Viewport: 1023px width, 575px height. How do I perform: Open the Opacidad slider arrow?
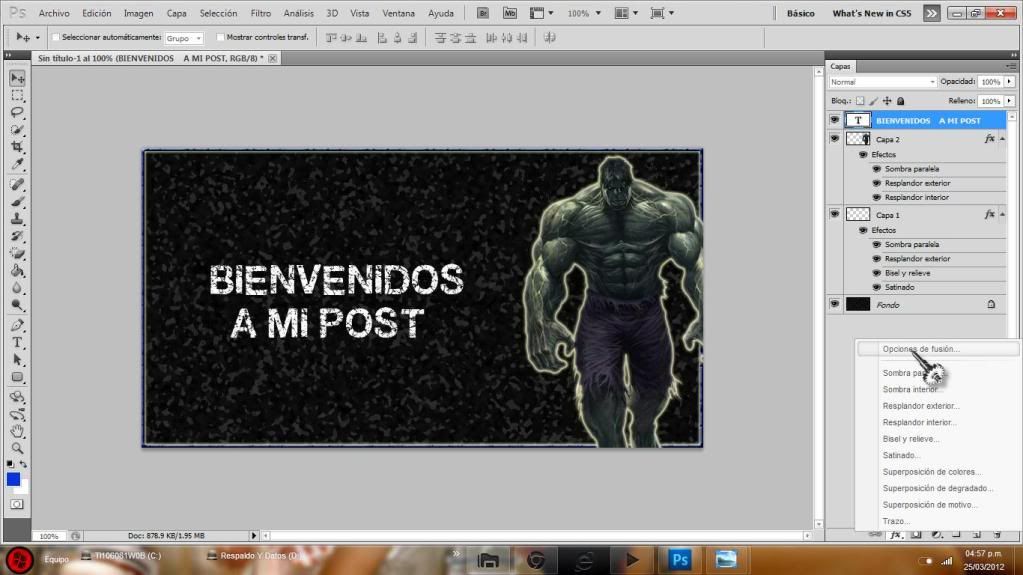pos(1009,82)
